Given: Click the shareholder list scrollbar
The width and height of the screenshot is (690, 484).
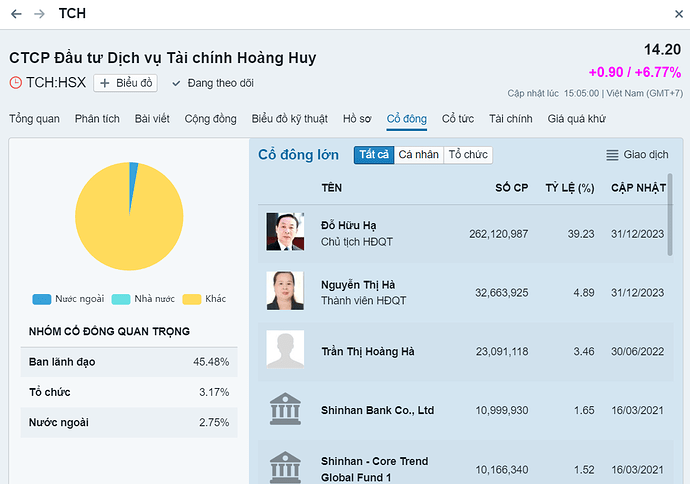Looking at the screenshot, I should [x=669, y=230].
